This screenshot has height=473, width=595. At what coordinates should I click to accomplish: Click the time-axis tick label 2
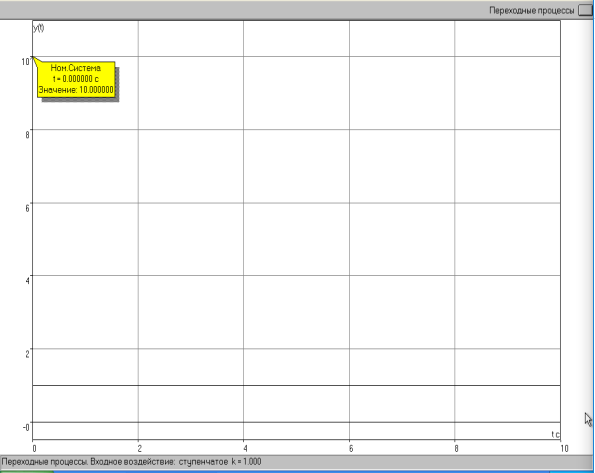tap(140, 449)
